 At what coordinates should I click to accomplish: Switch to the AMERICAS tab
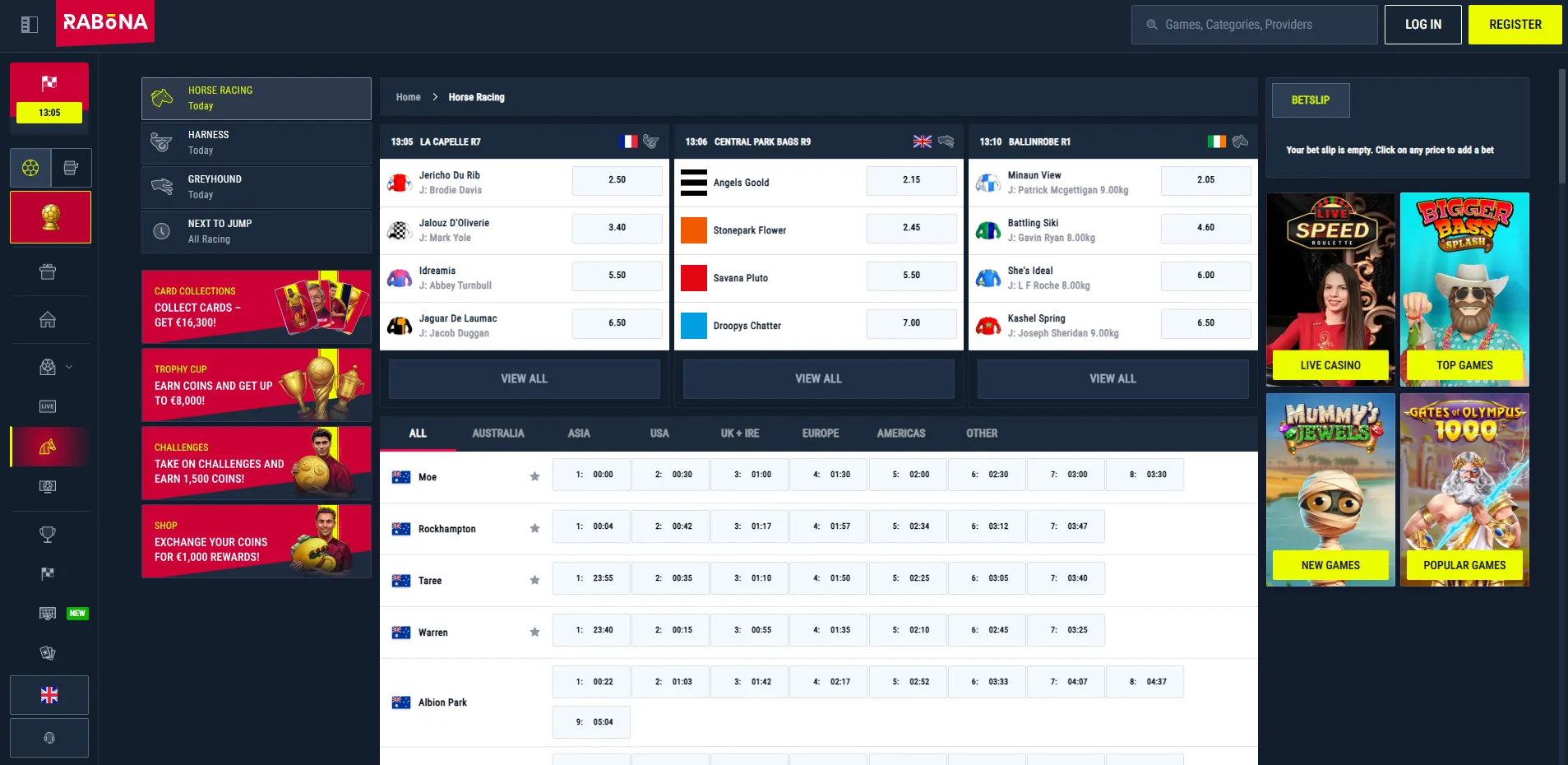coord(901,433)
